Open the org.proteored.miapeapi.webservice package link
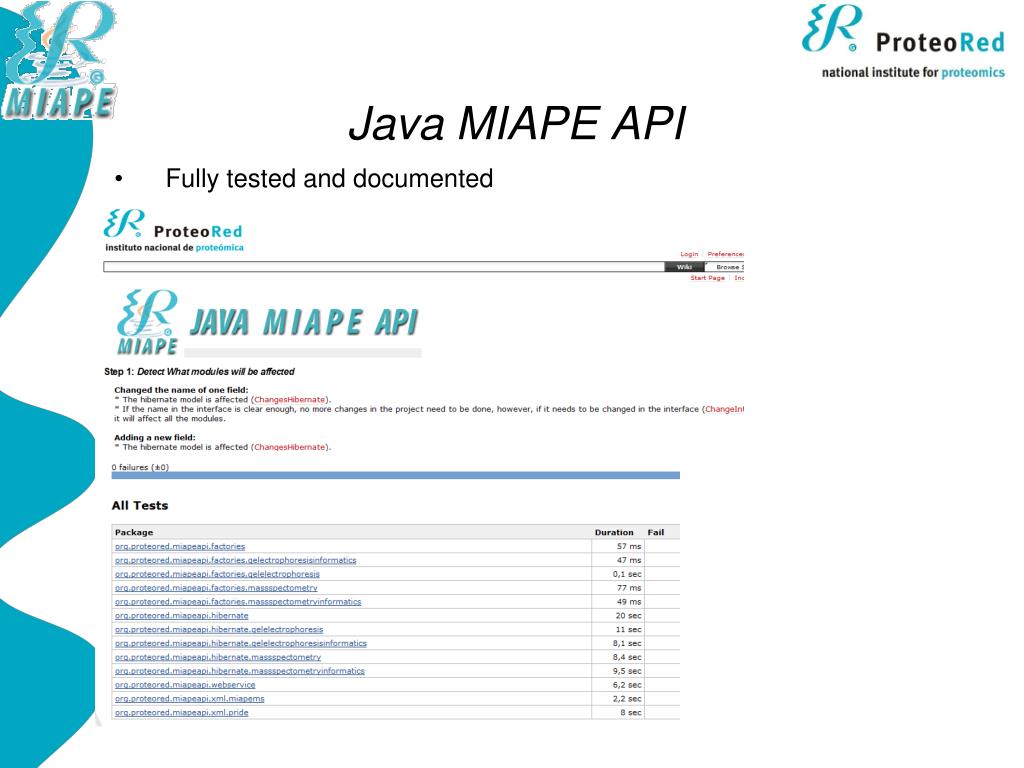Screen dimensions: 1024x768 click(185, 685)
